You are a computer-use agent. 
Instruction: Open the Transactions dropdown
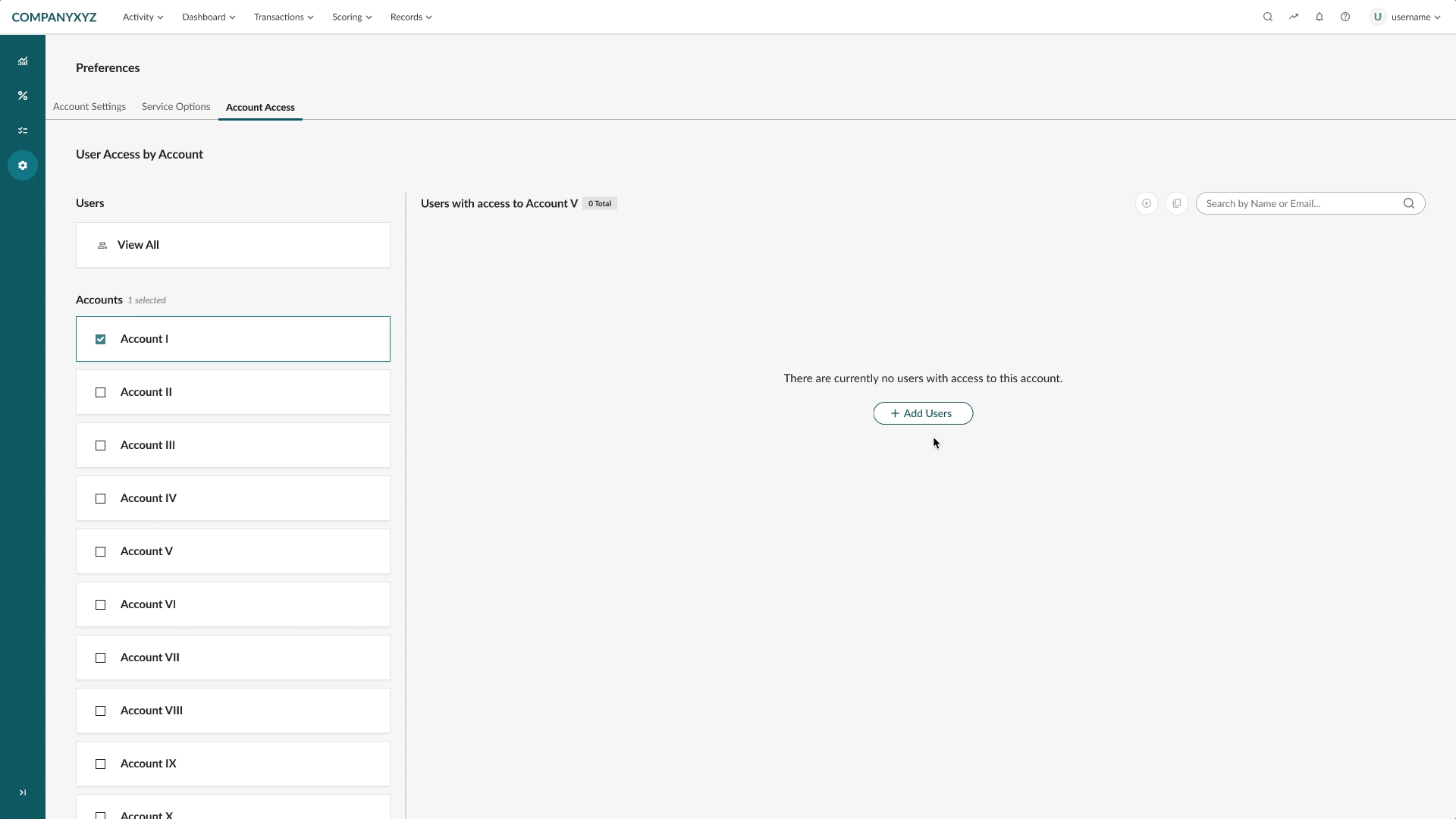pos(283,17)
